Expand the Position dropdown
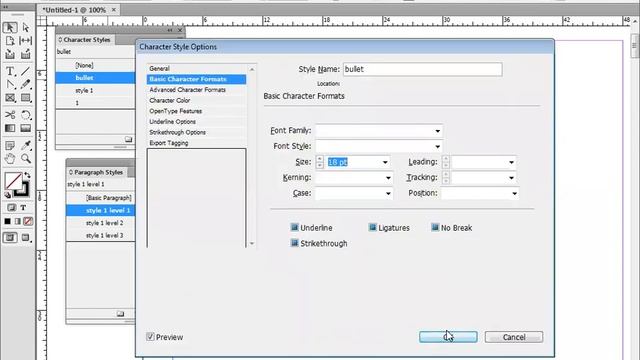Image resolution: width=640 pixels, height=360 pixels. point(514,193)
